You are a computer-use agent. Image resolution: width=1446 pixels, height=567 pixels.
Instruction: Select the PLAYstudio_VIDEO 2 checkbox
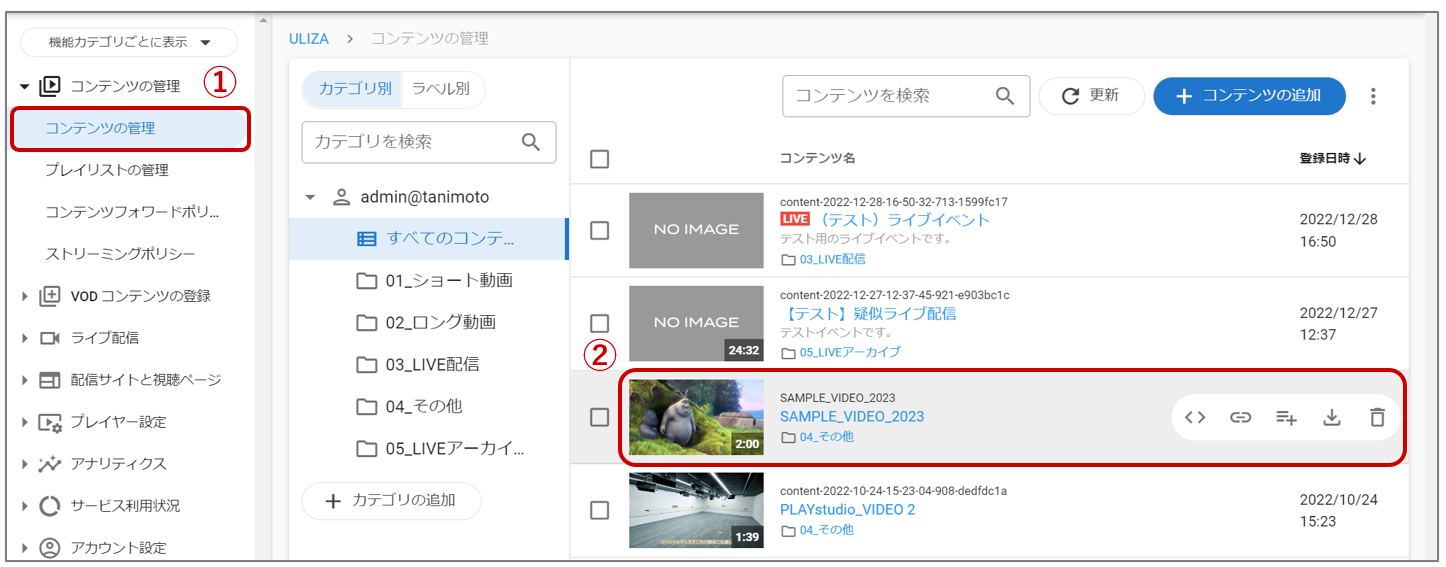pos(600,510)
